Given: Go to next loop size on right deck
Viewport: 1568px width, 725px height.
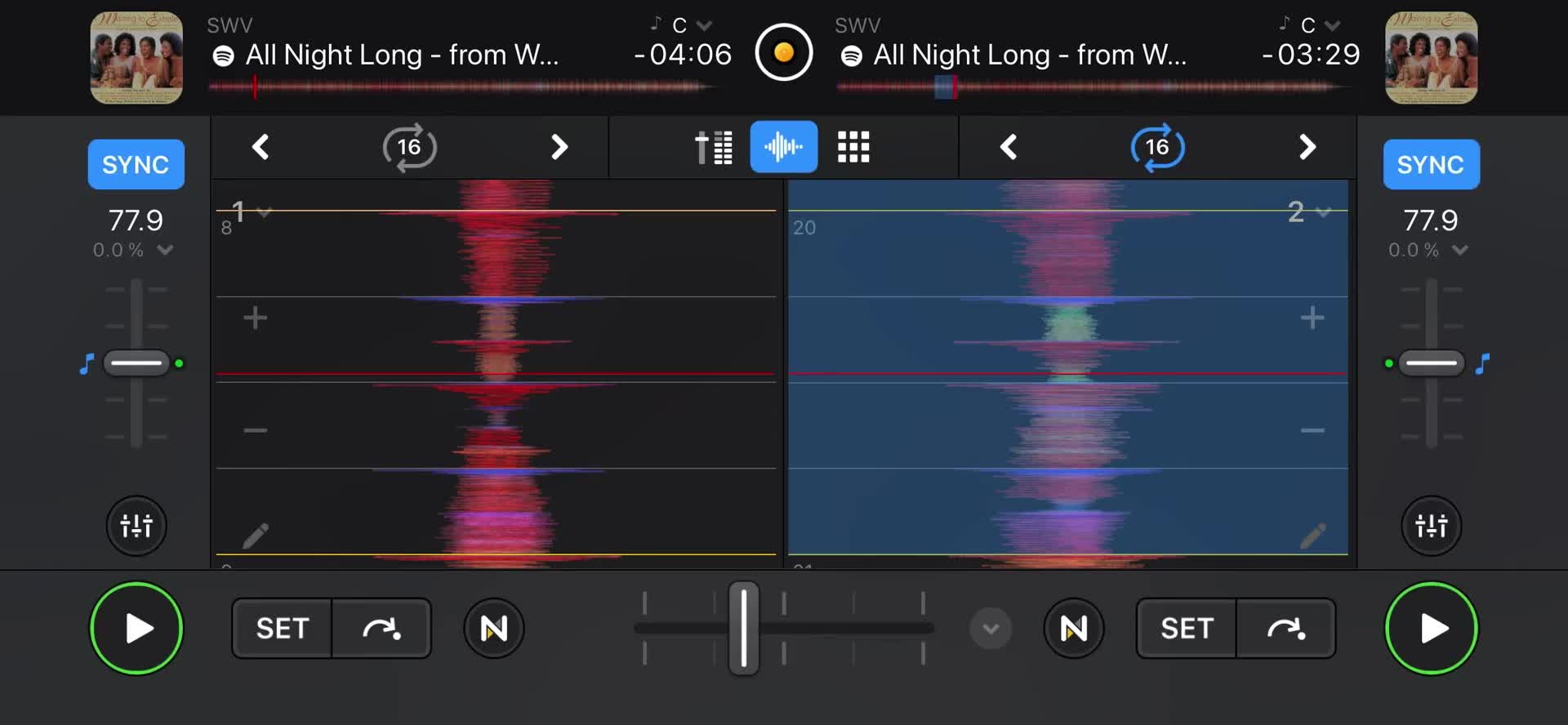Looking at the screenshot, I should [1307, 147].
